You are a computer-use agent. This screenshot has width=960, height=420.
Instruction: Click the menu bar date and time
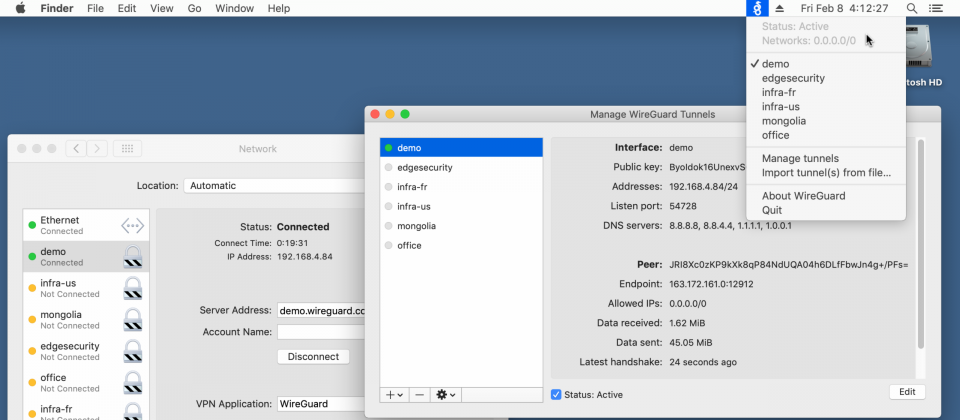point(844,9)
